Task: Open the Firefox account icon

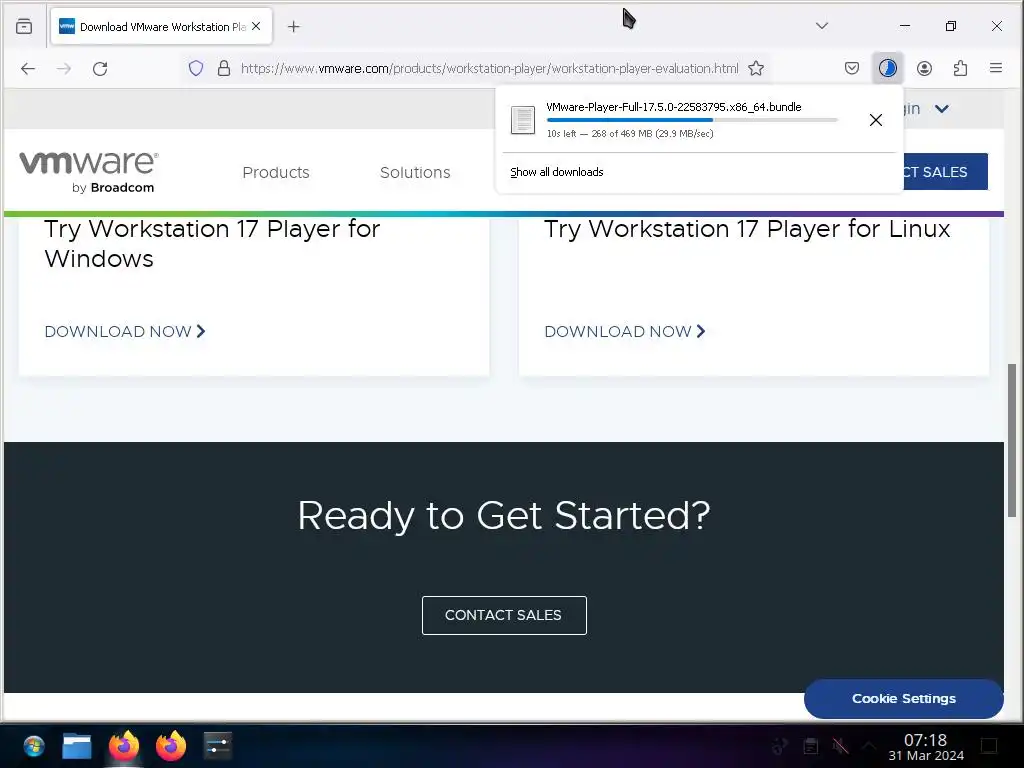Action: coord(924,68)
